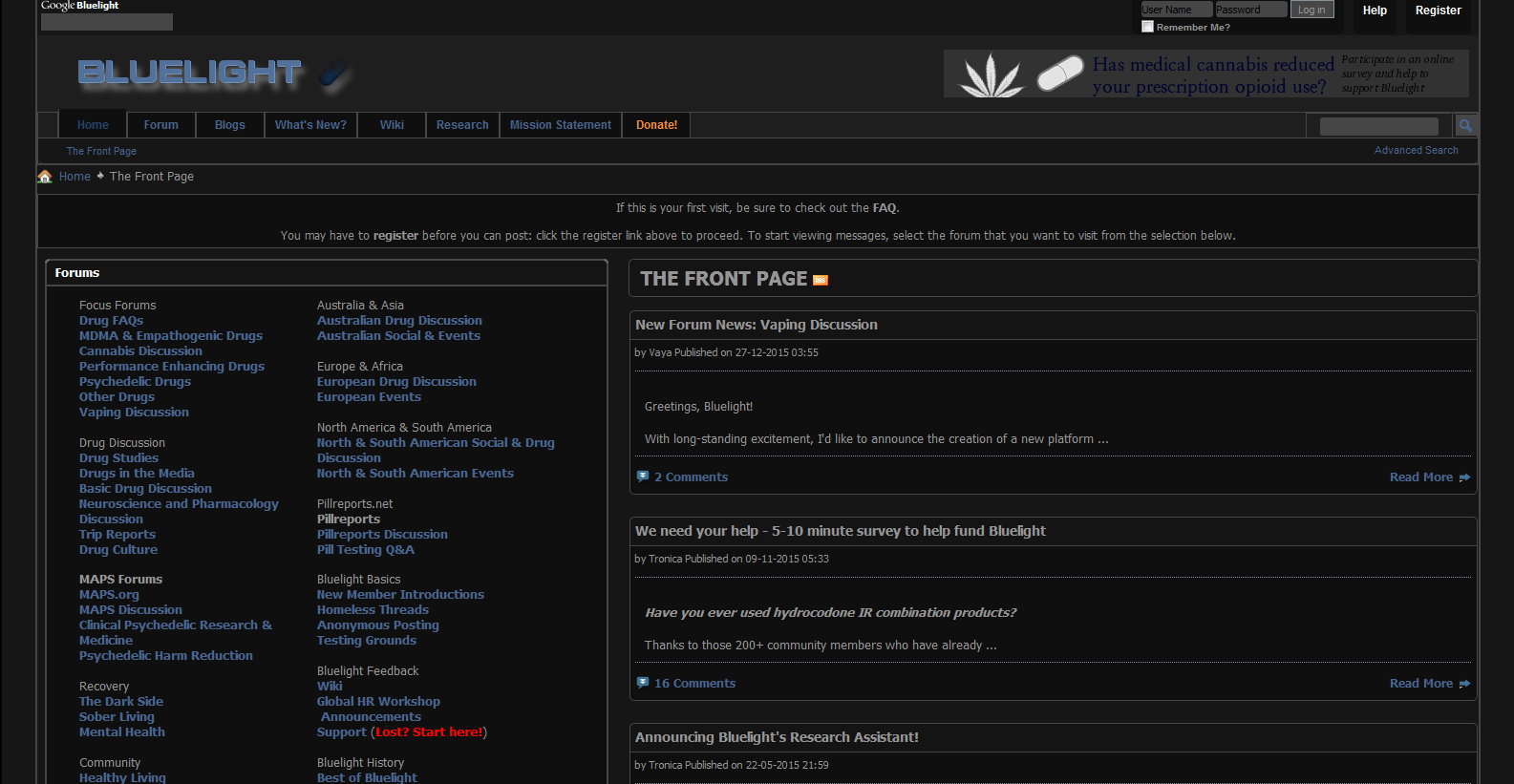Open North & South American Events forum
The width and height of the screenshot is (1514, 784).
(416, 474)
